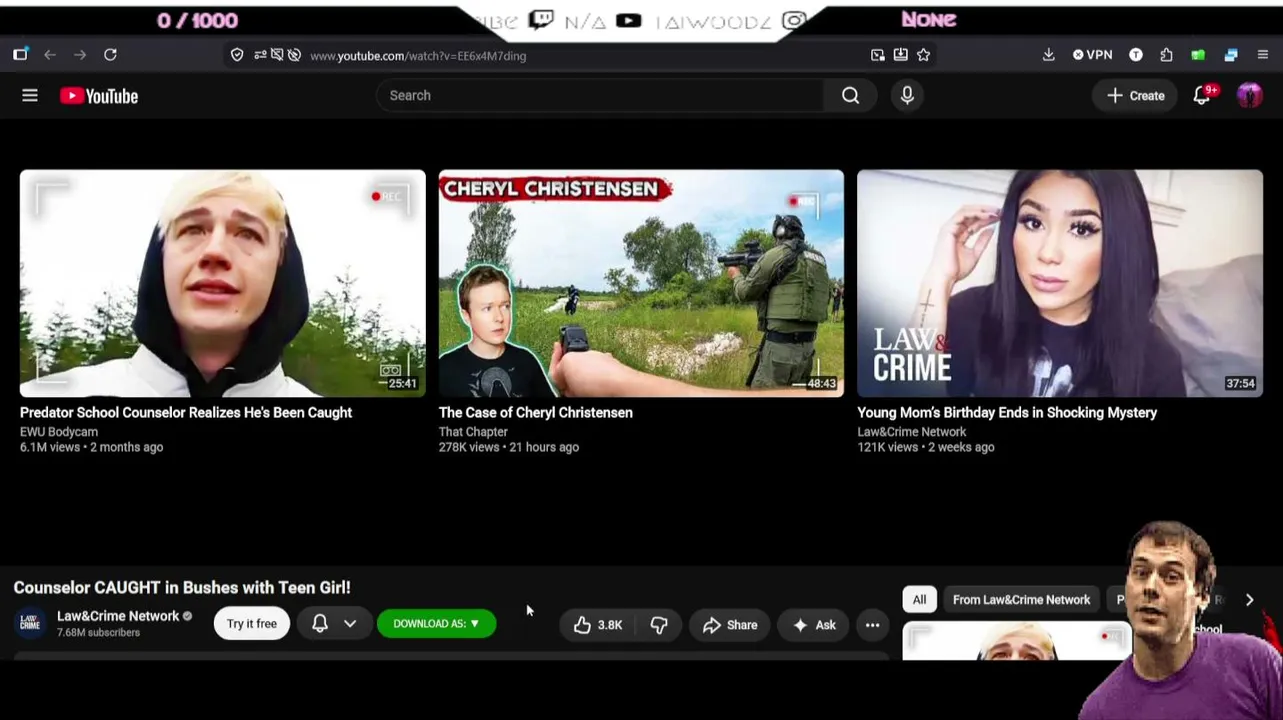
Task: Reload the page in the browser
Action: (110, 55)
